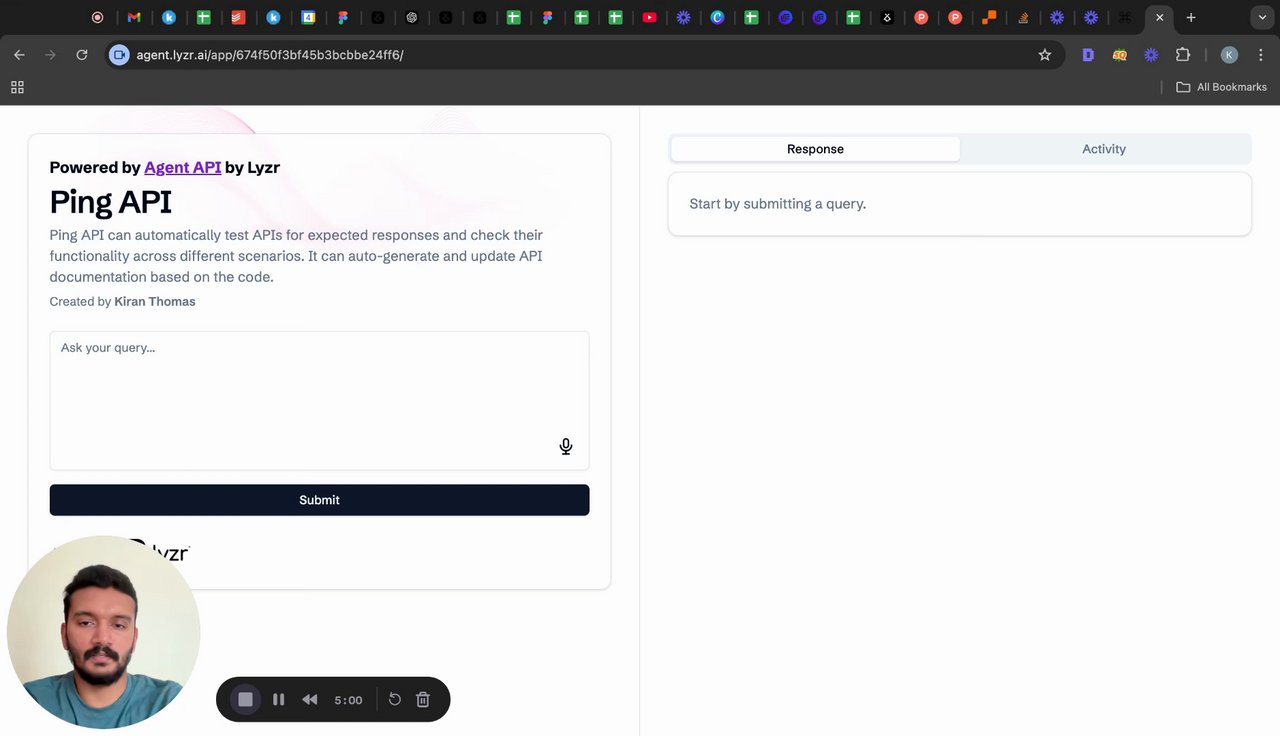This screenshot has height=736, width=1280.
Task: Stop the screen recording
Action: tap(245, 699)
